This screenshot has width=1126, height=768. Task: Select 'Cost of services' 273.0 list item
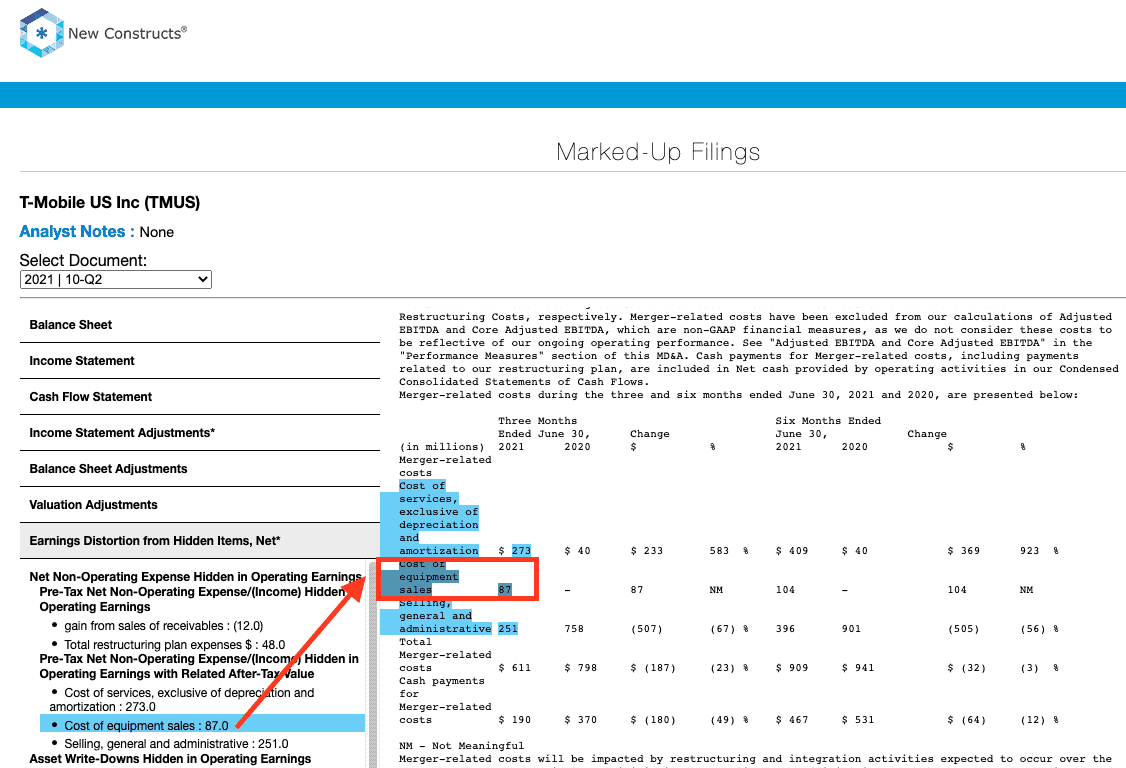coord(182,700)
